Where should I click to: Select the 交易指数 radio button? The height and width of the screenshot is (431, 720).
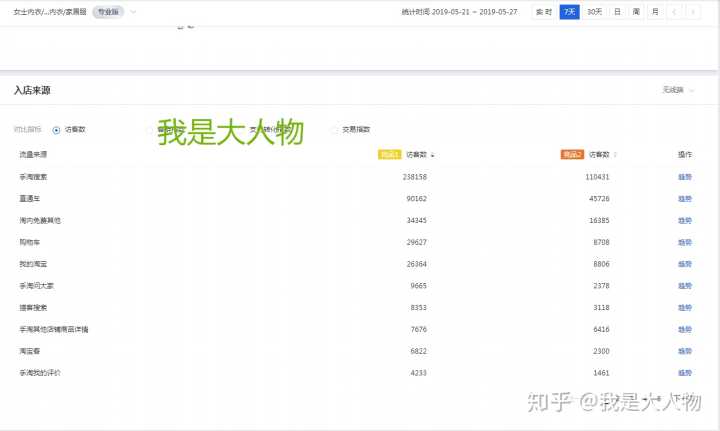point(334,129)
